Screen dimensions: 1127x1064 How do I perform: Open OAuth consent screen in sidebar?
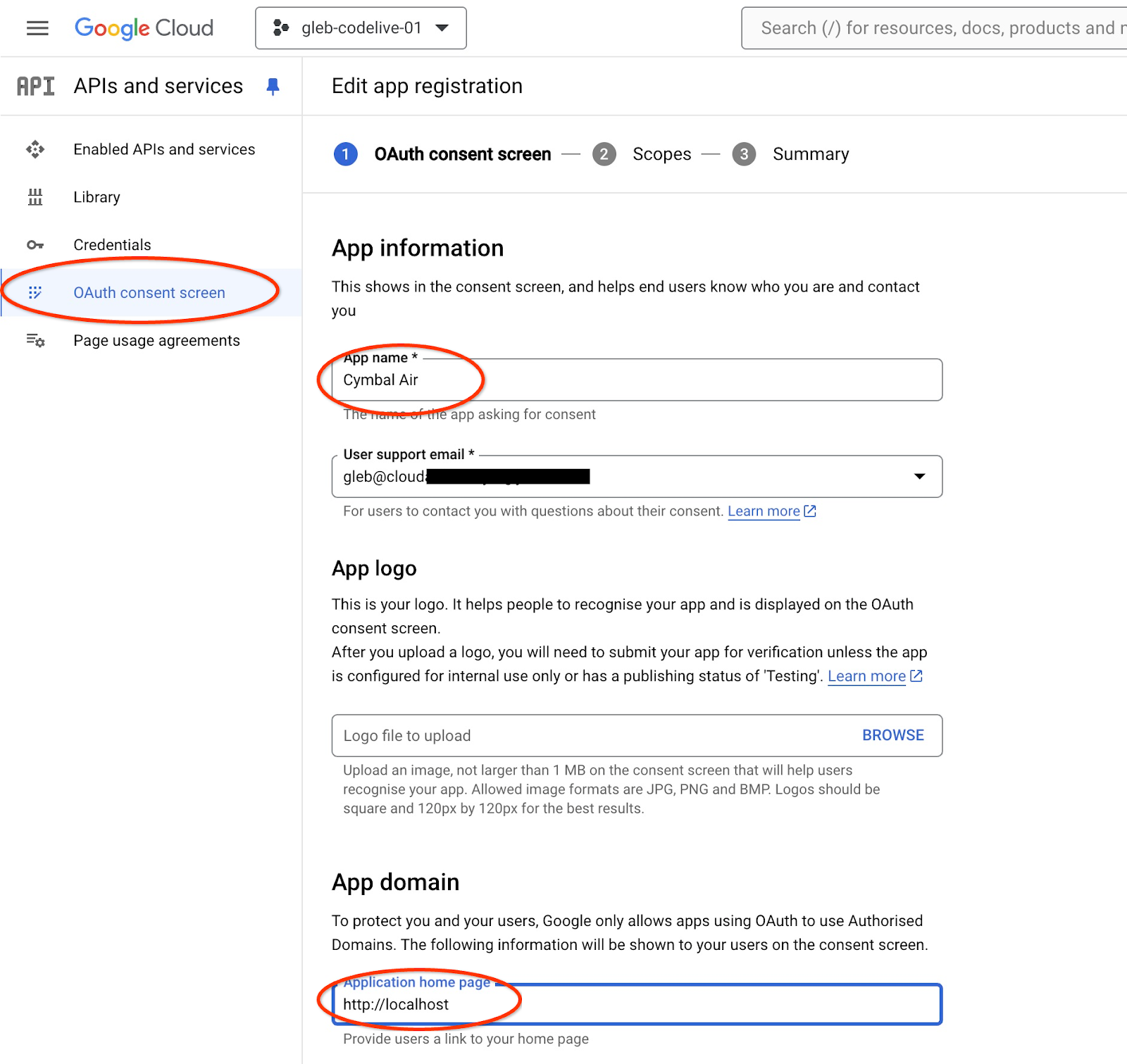149,293
